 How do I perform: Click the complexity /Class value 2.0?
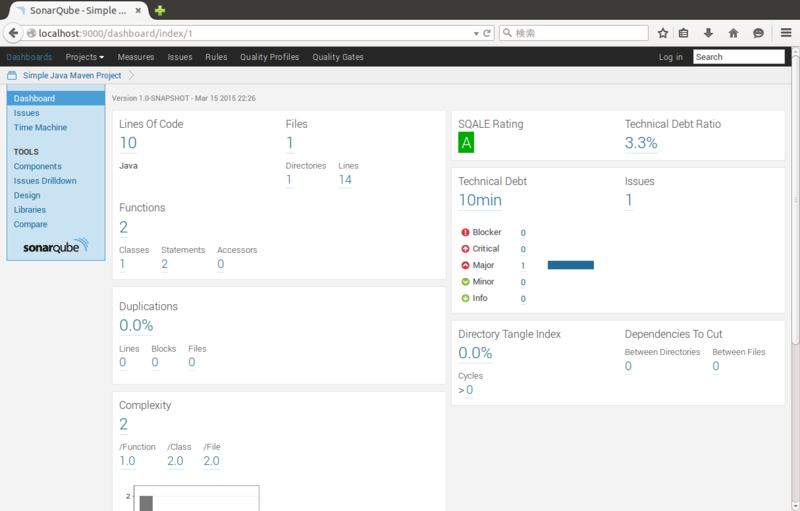[x=175, y=461]
